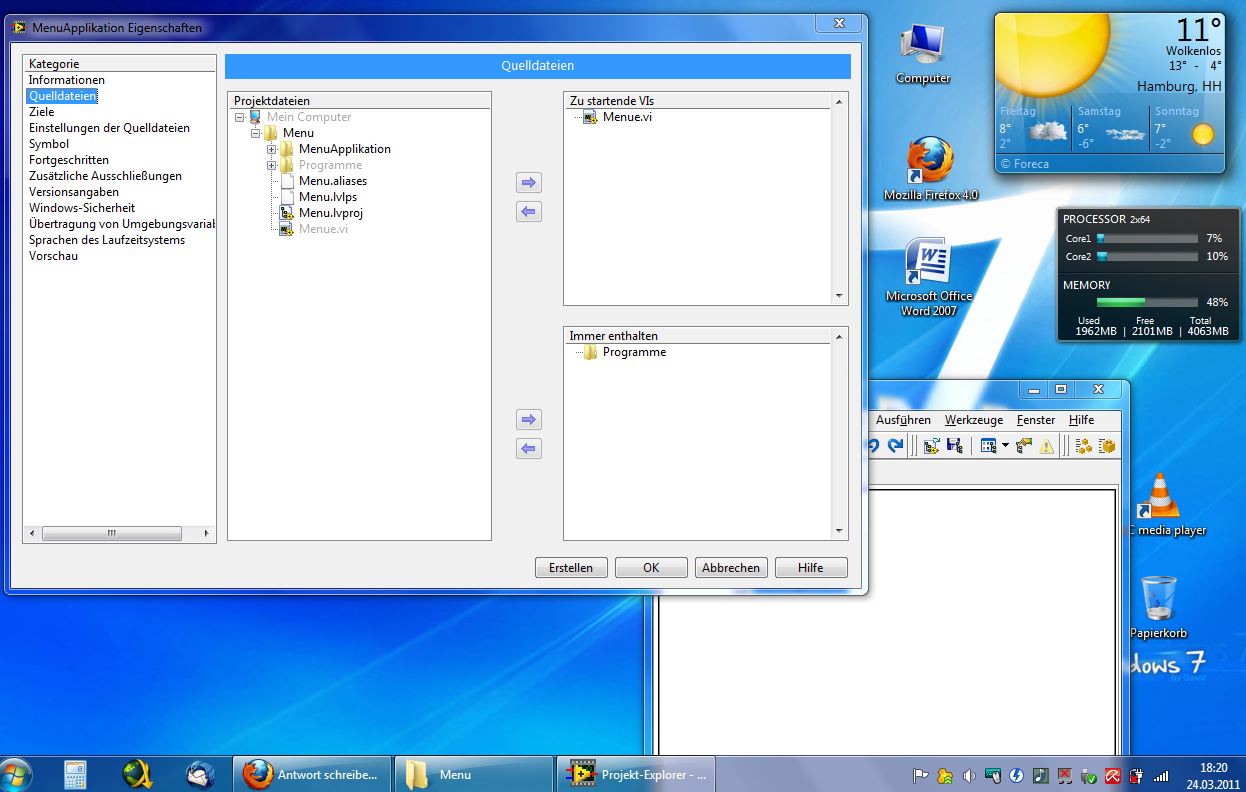The image size is (1246, 792).
Task: Select Windows-Sicherheit category
Action: pos(82,208)
